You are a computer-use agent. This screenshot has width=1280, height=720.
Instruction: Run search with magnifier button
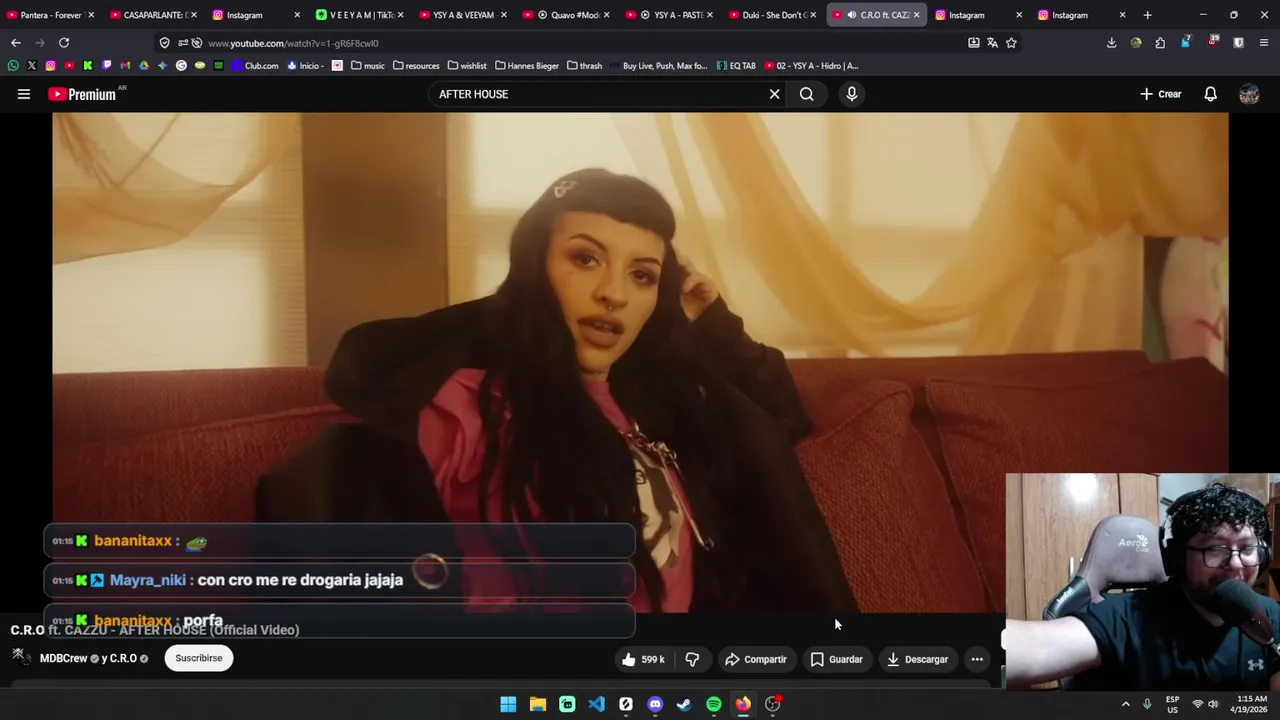point(807,94)
